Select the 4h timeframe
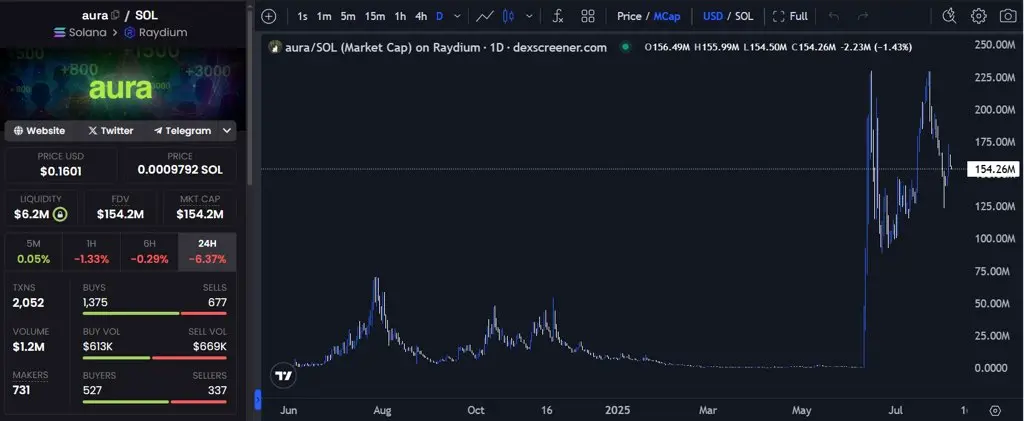The width and height of the screenshot is (1024, 421). click(x=421, y=16)
